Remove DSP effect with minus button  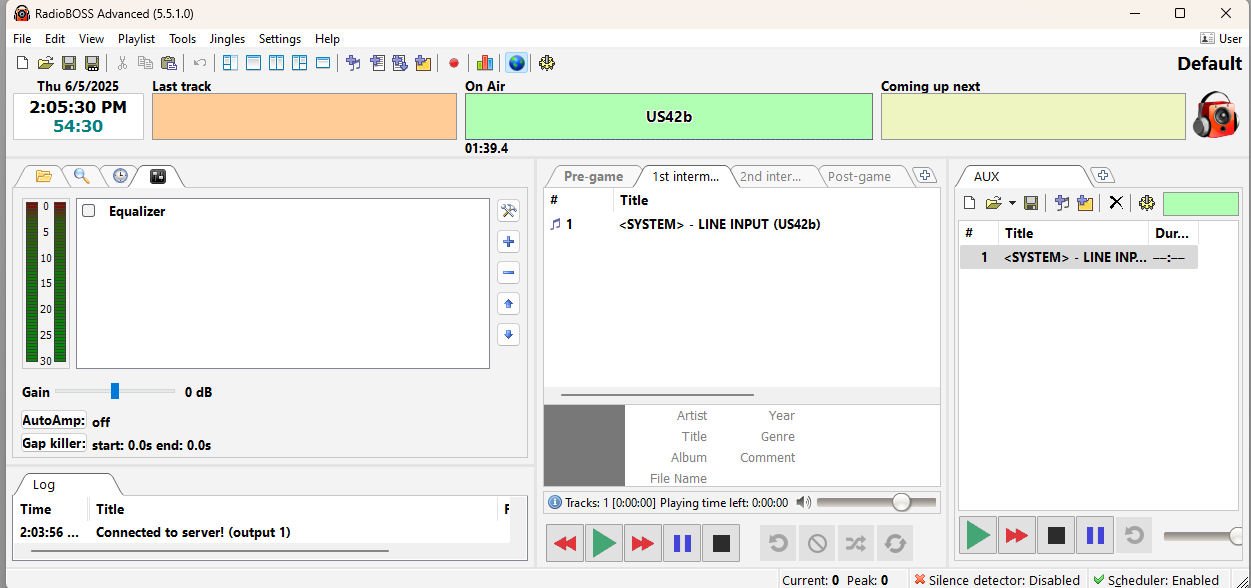[x=508, y=272]
